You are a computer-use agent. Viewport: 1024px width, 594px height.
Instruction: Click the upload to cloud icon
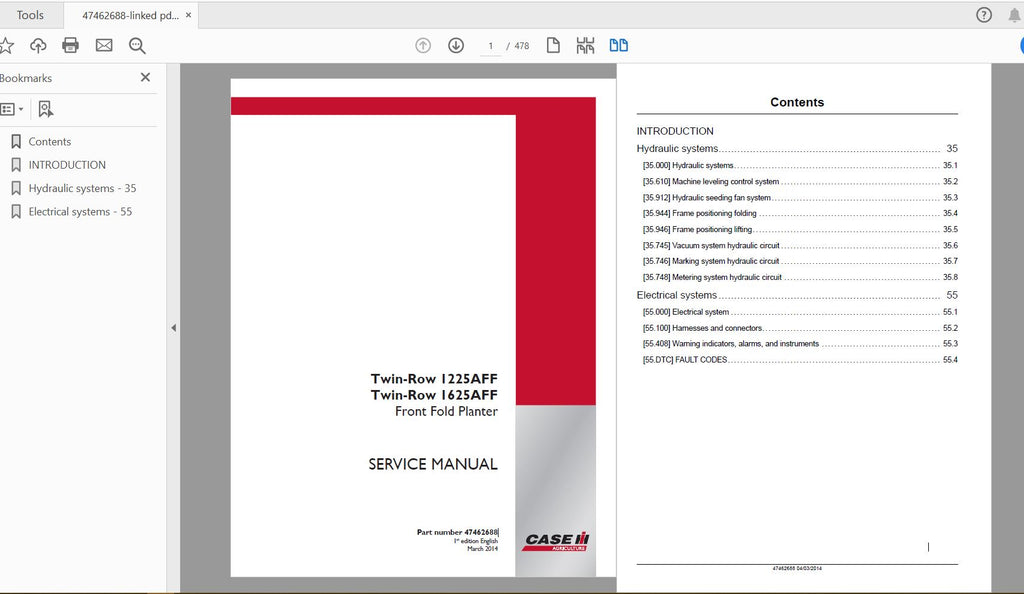click(x=39, y=45)
